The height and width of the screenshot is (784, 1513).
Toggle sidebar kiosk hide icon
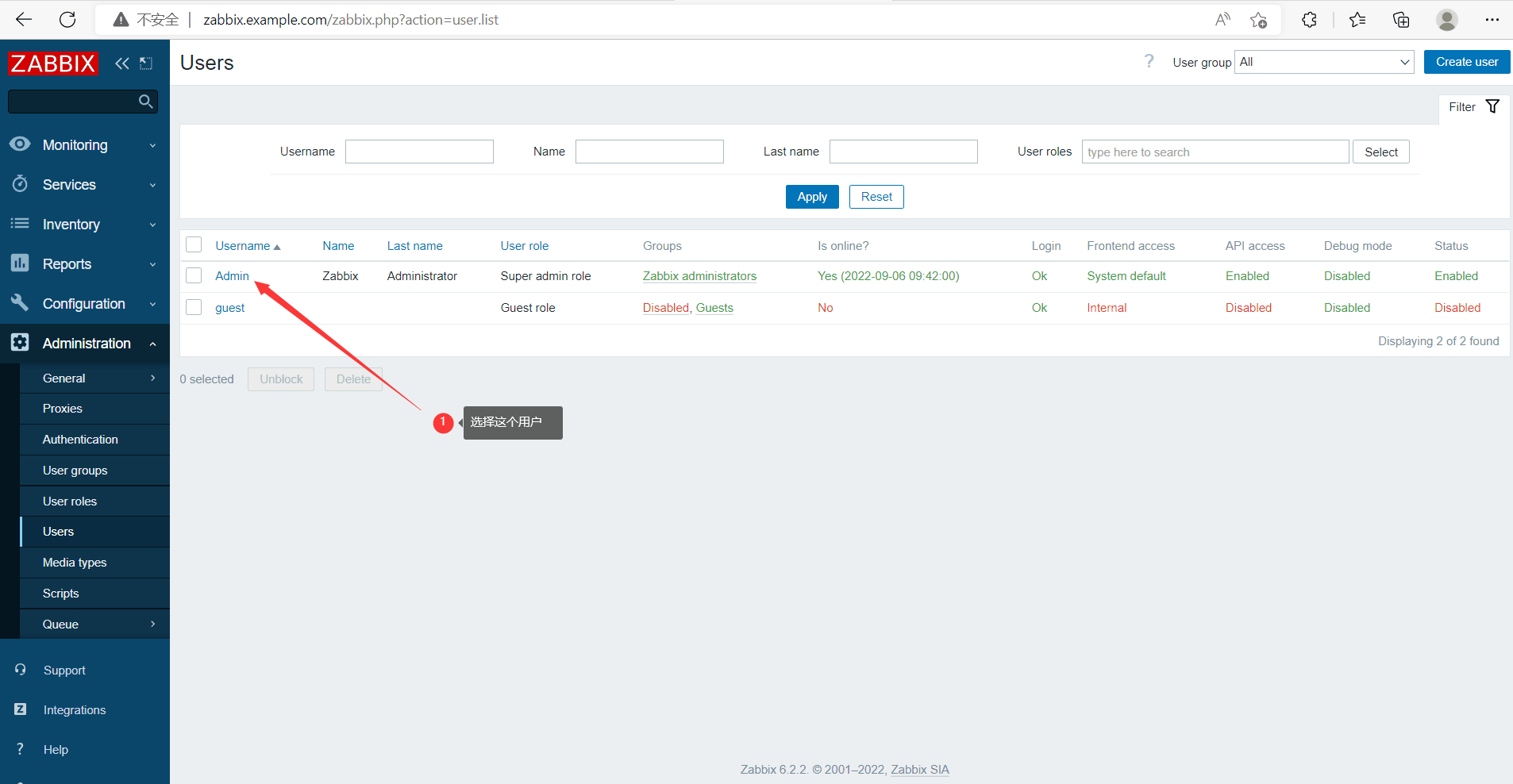point(146,63)
